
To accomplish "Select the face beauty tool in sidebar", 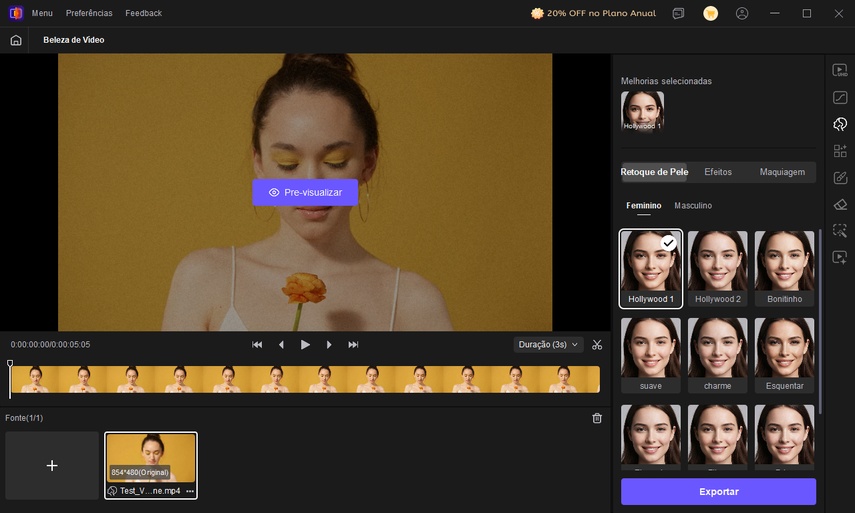I will (x=840, y=124).
